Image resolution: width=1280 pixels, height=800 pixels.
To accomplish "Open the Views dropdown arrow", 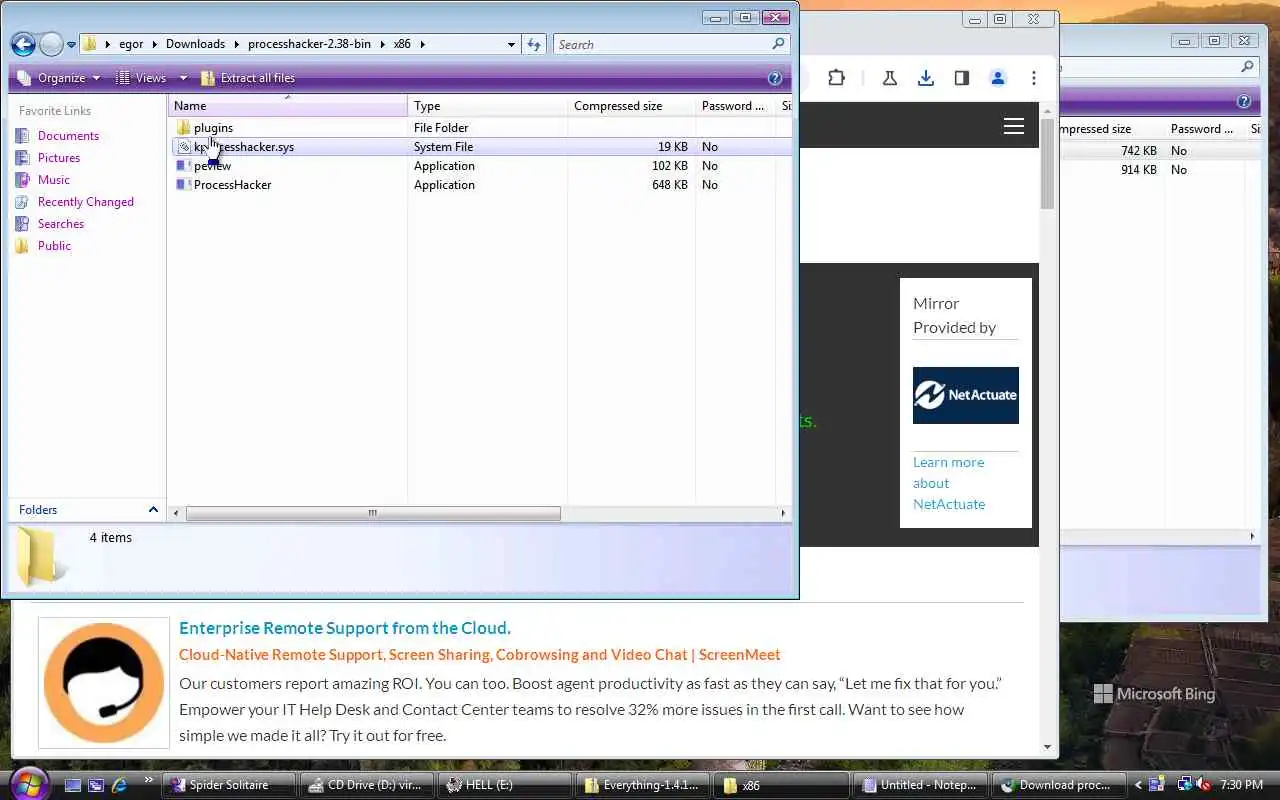I will [x=183, y=78].
